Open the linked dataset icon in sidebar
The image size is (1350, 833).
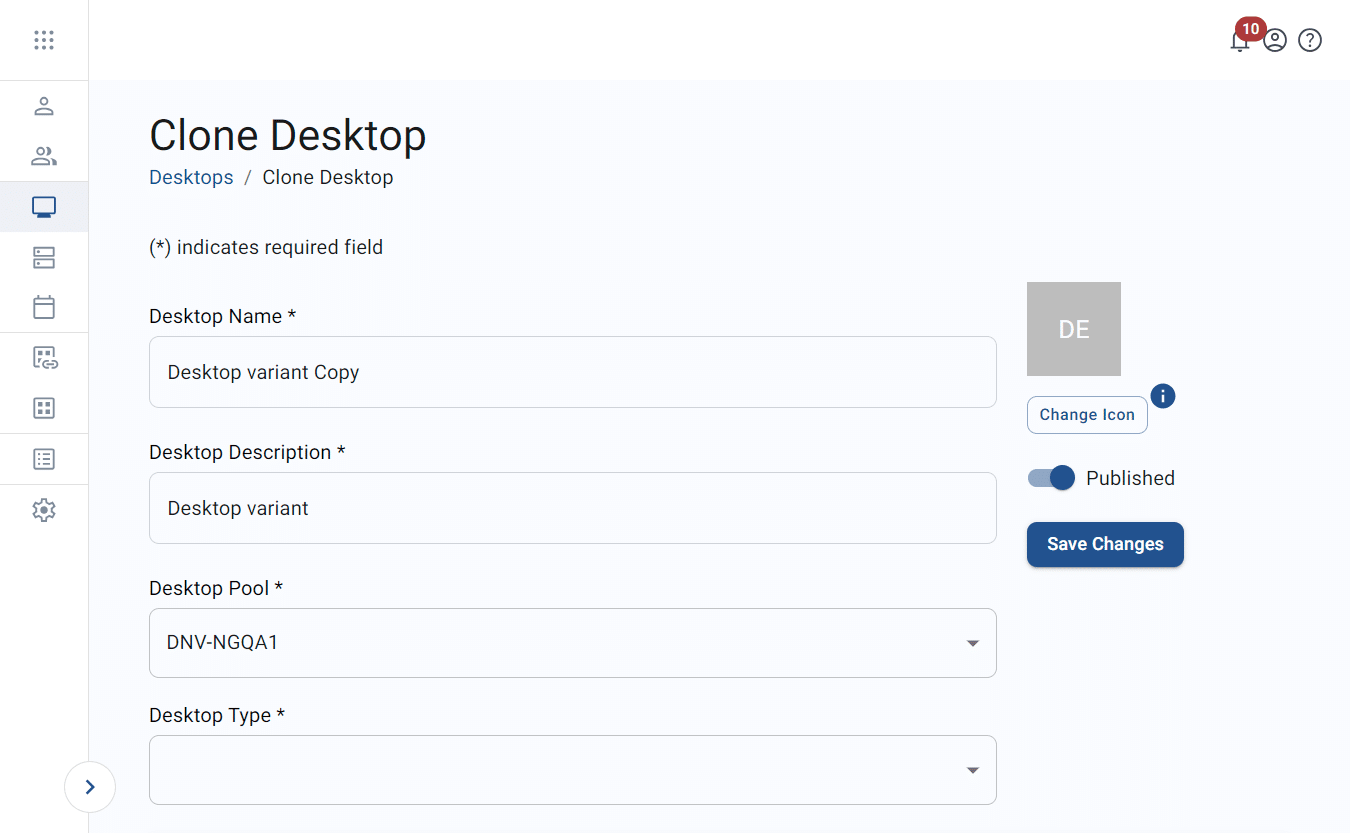coord(45,358)
